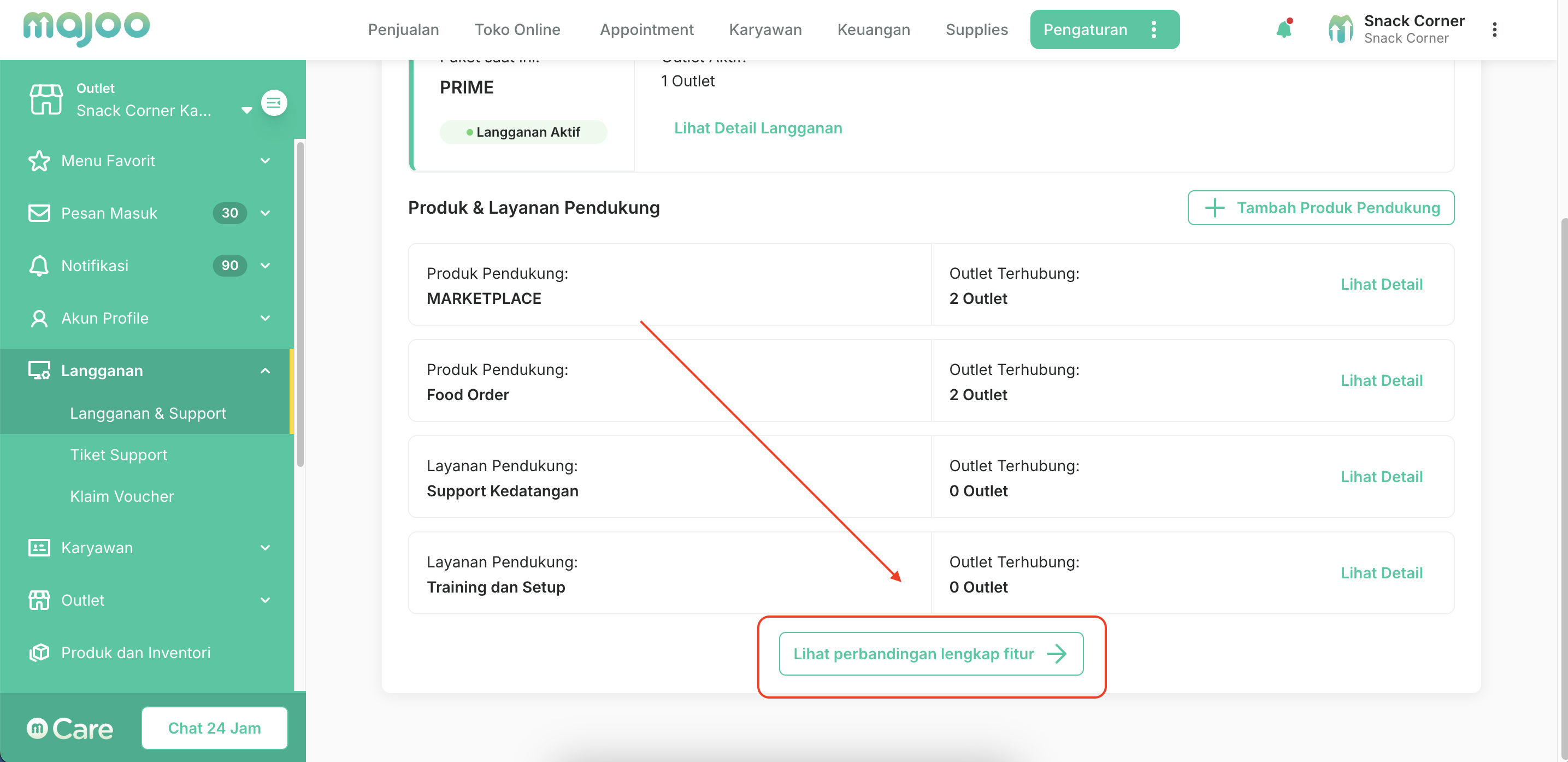This screenshot has height=762, width=1568.
Task: Collapse sidebar with the round menu icon
Action: (x=274, y=102)
